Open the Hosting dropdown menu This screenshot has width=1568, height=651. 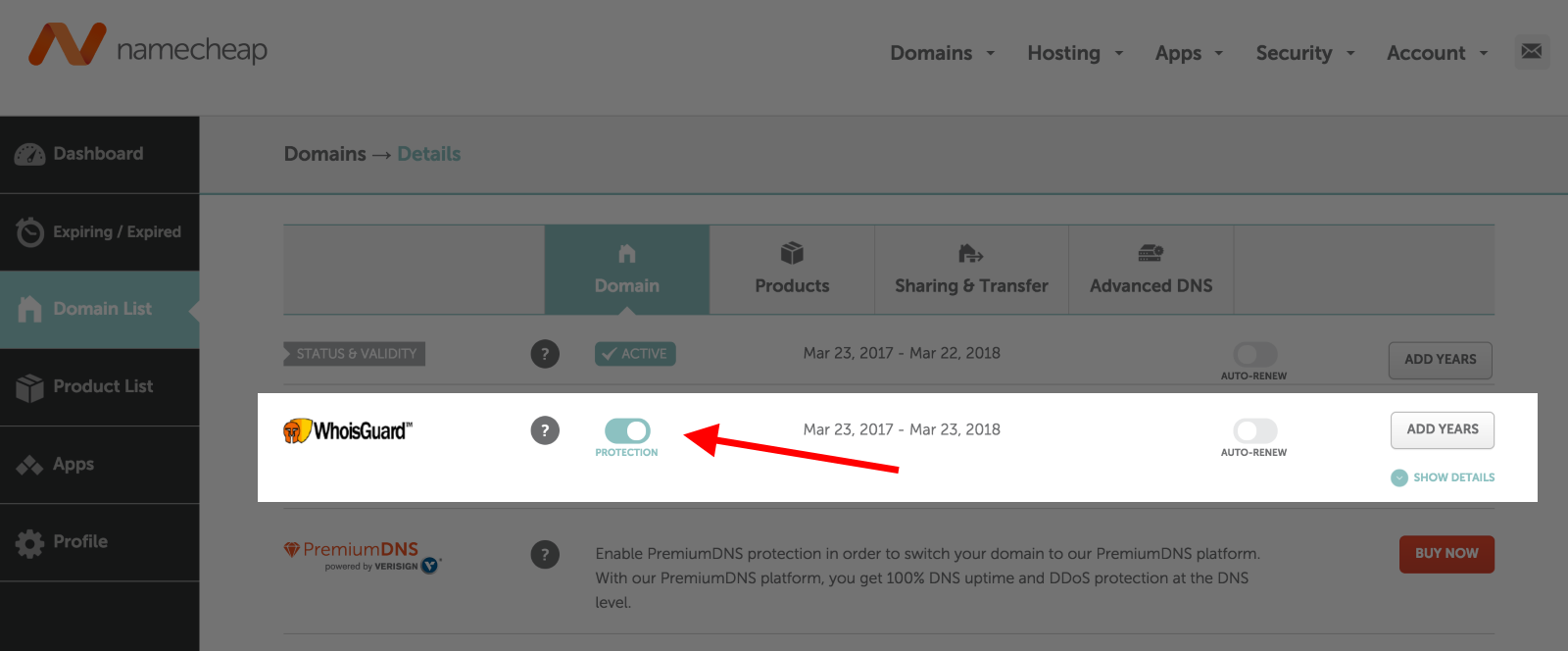[x=1075, y=53]
